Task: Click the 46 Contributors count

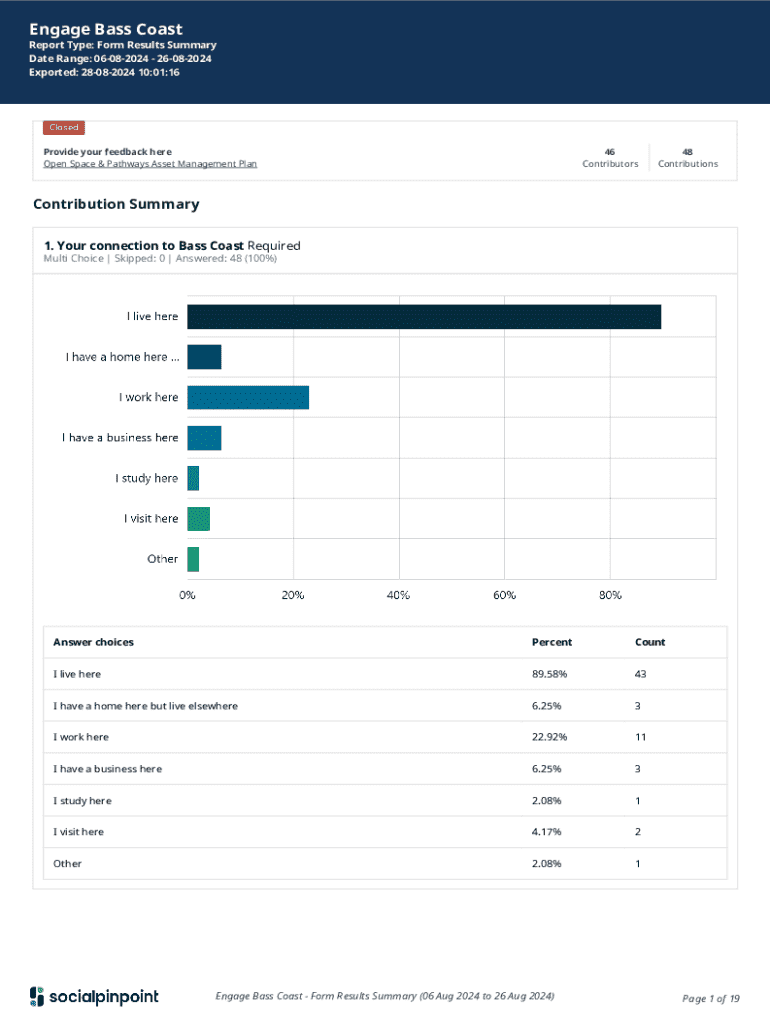Action: point(610,158)
